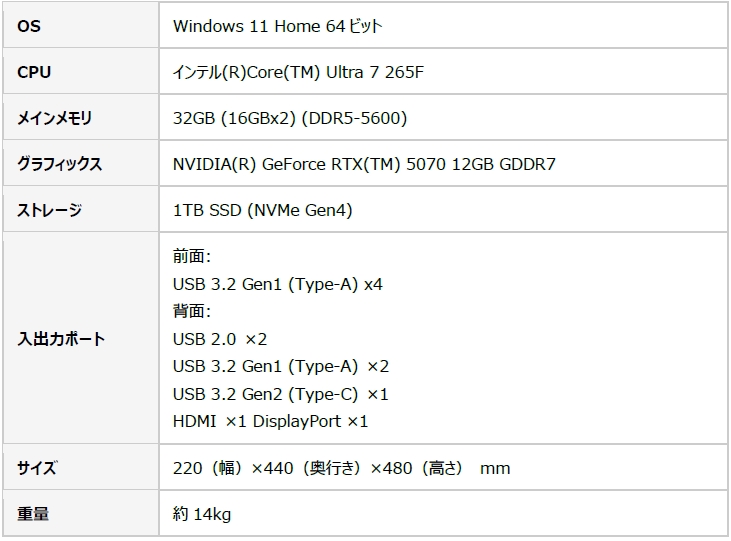Click the USB 3.2 Gen2 Type-C line
731x541 pixels.
click(280, 394)
